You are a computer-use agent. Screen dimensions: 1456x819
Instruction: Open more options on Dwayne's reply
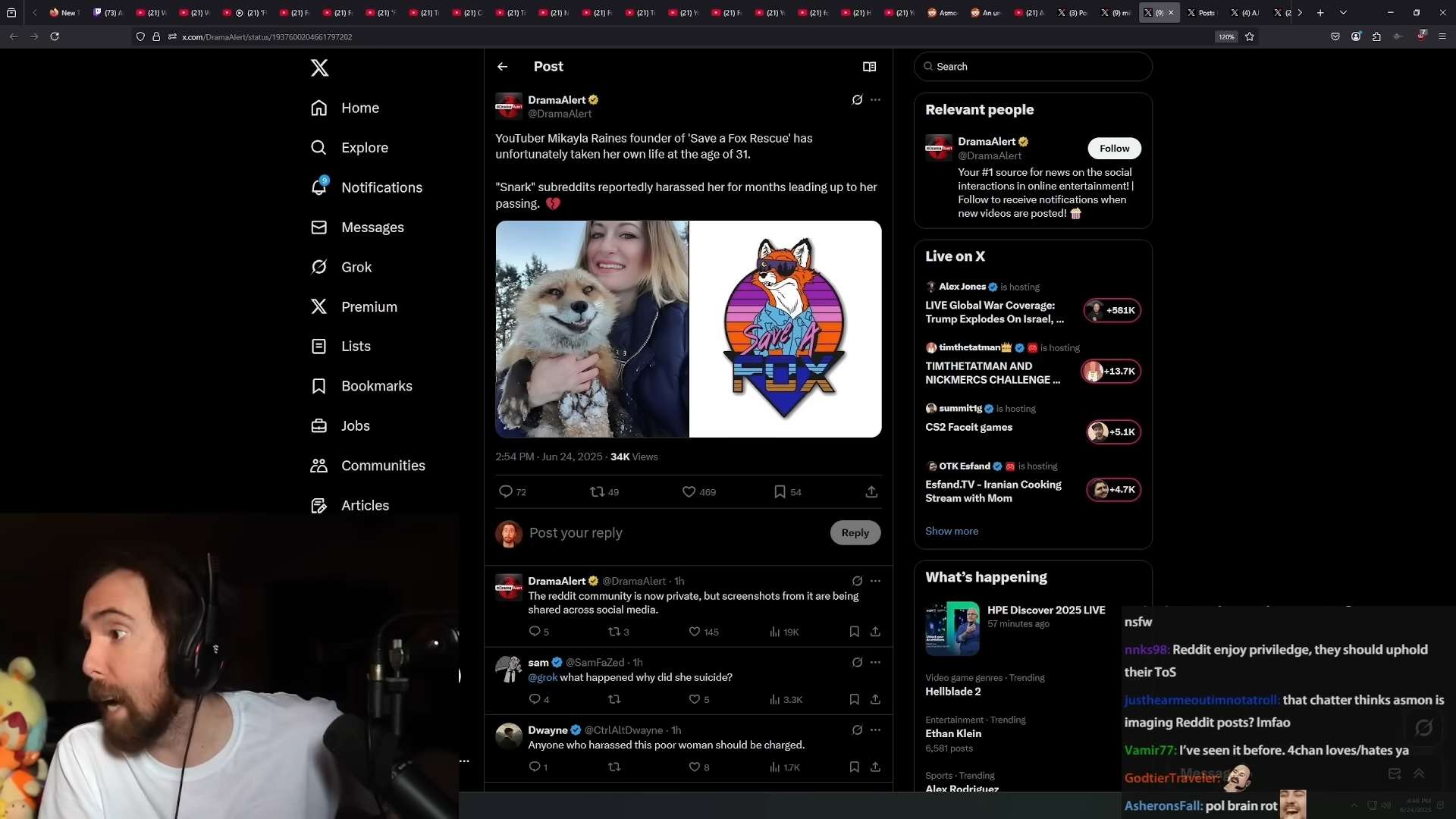[x=875, y=730]
